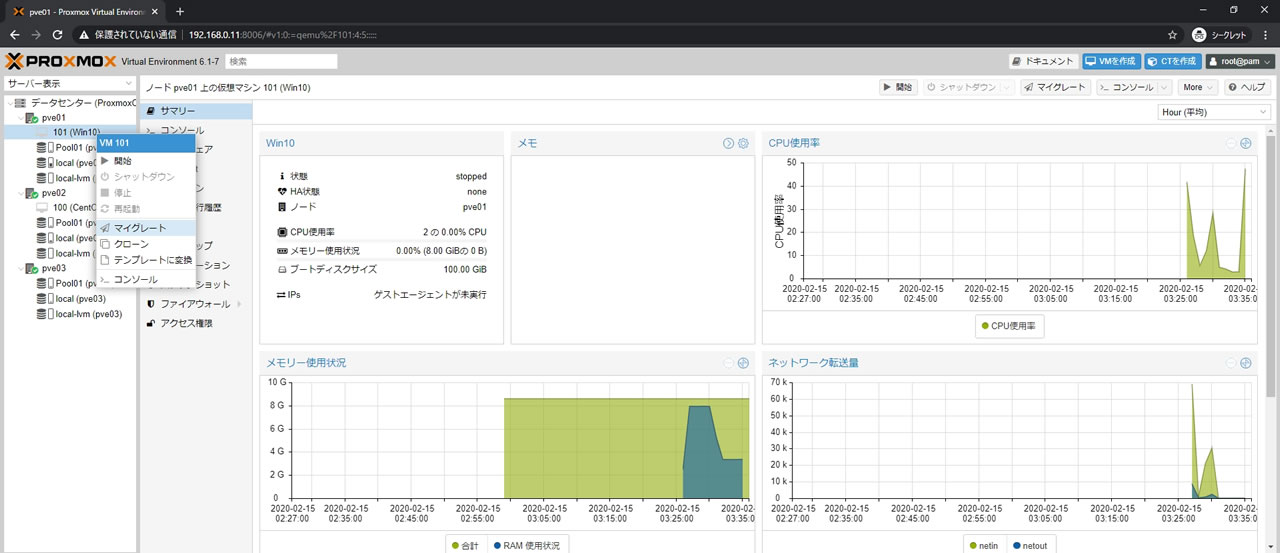Screen dimensions: 1280x553
Task: Click the 検索 search field
Action: (x=281, y=61)
